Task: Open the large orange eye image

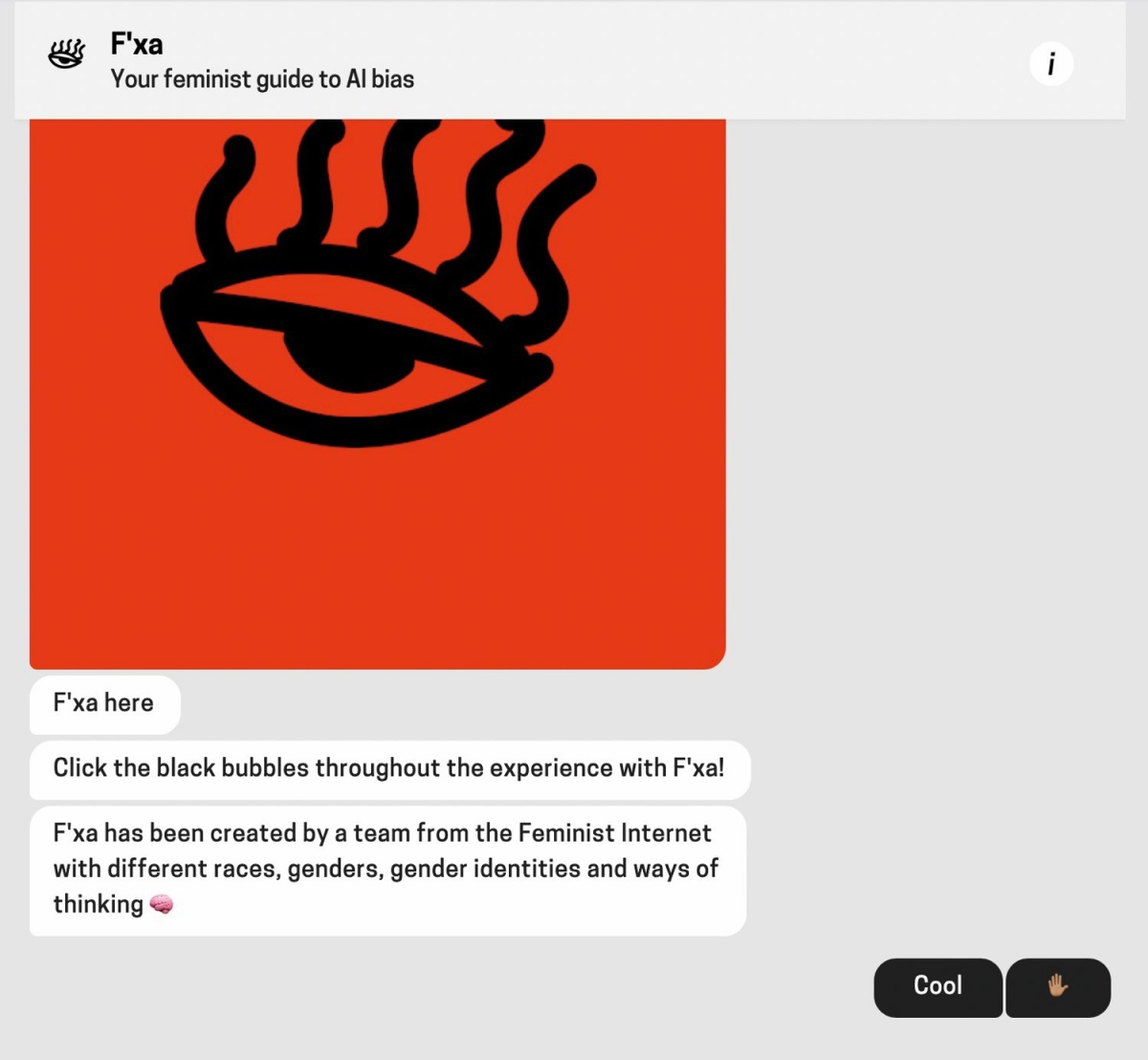Action: (378, 393)
